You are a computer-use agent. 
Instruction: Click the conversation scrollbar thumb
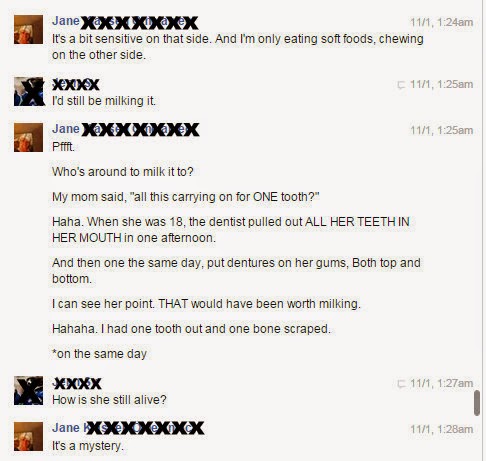pos(477,403)
